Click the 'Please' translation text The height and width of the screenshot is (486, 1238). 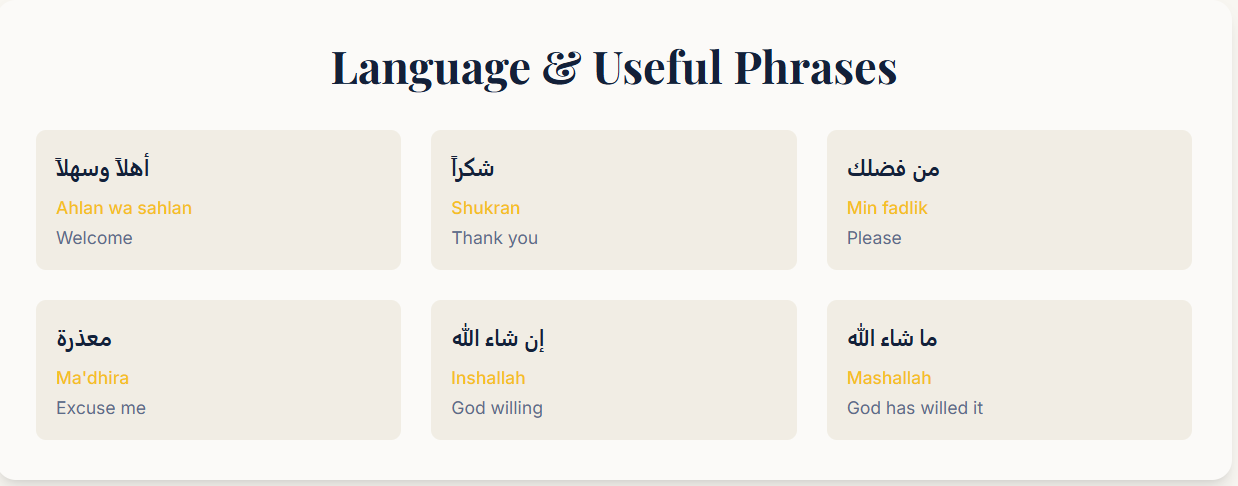pos(874,238)
